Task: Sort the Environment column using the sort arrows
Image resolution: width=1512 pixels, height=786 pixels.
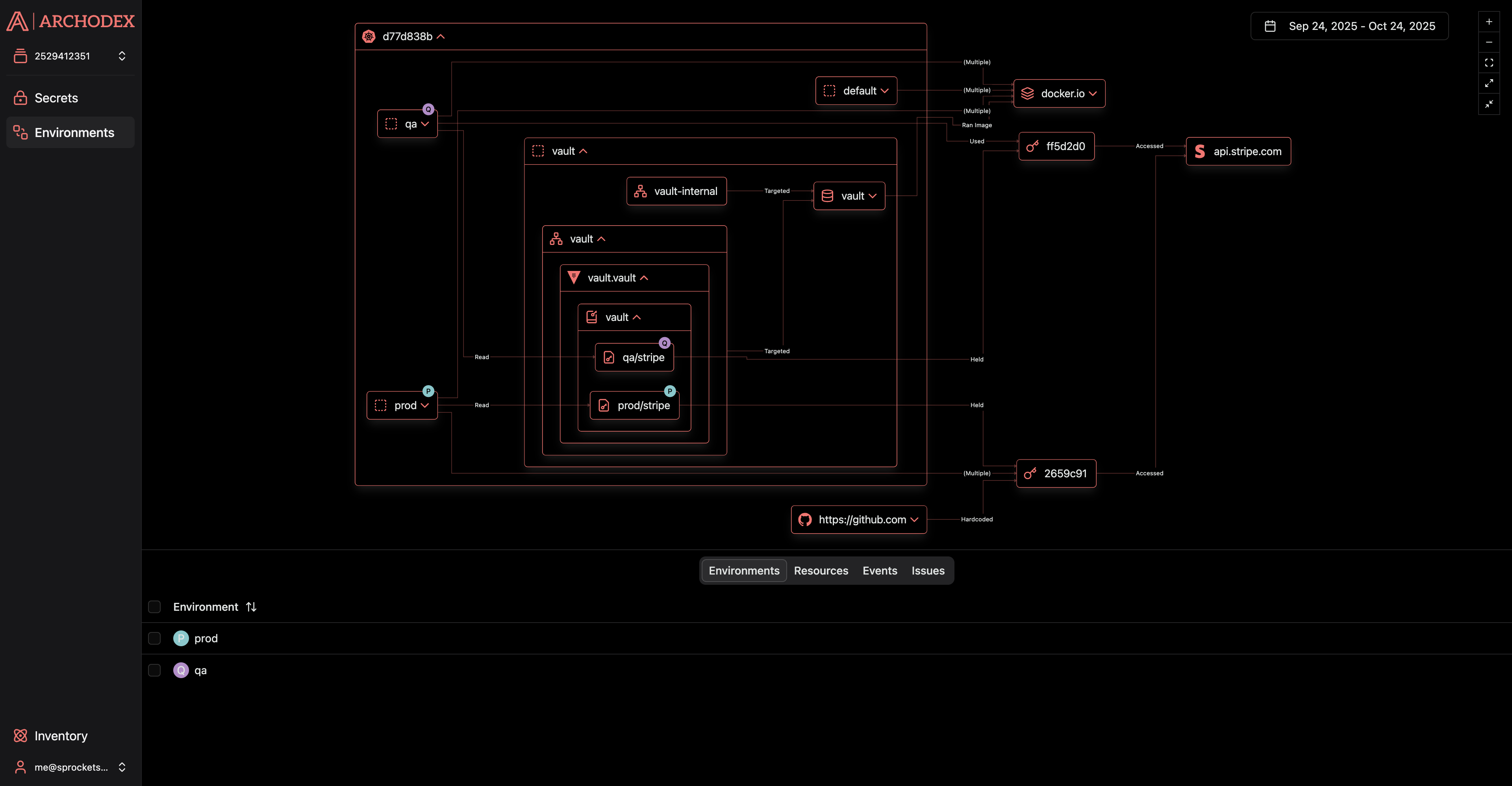Action: (x=251, y=606)
